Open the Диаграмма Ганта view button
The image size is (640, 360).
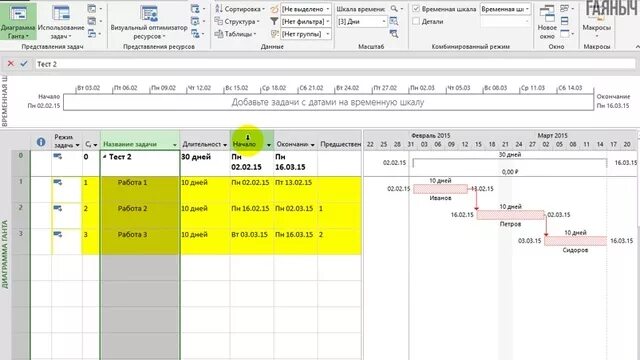(x=18, y=21)
